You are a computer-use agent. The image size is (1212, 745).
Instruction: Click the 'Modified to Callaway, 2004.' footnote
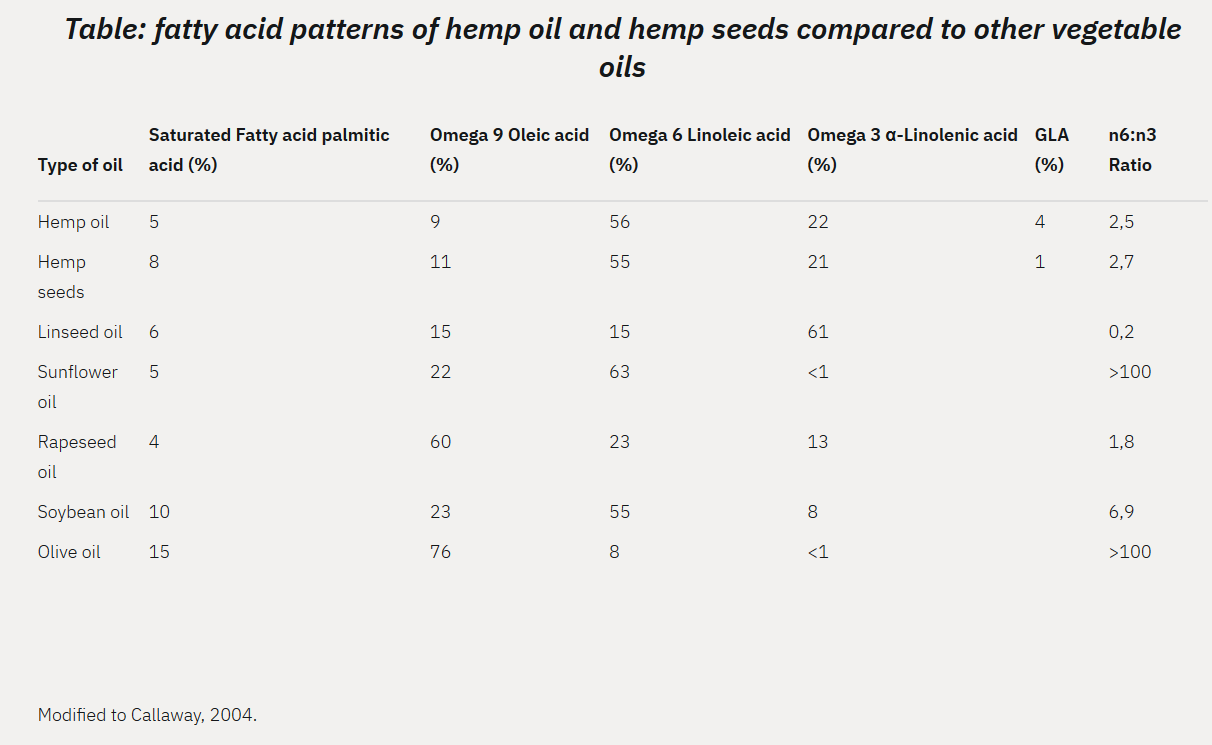147,715
